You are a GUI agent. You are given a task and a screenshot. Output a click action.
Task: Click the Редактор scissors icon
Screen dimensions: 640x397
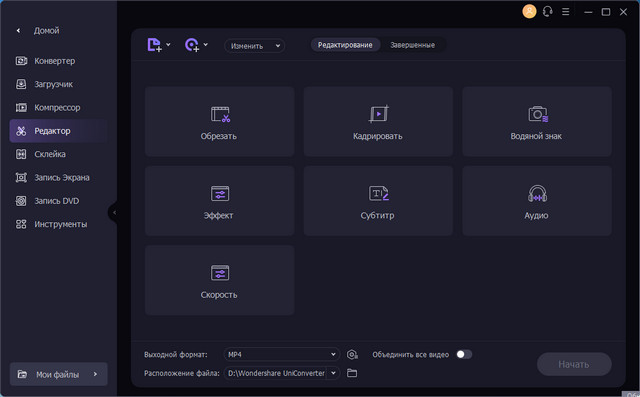[x=21, y=131]
